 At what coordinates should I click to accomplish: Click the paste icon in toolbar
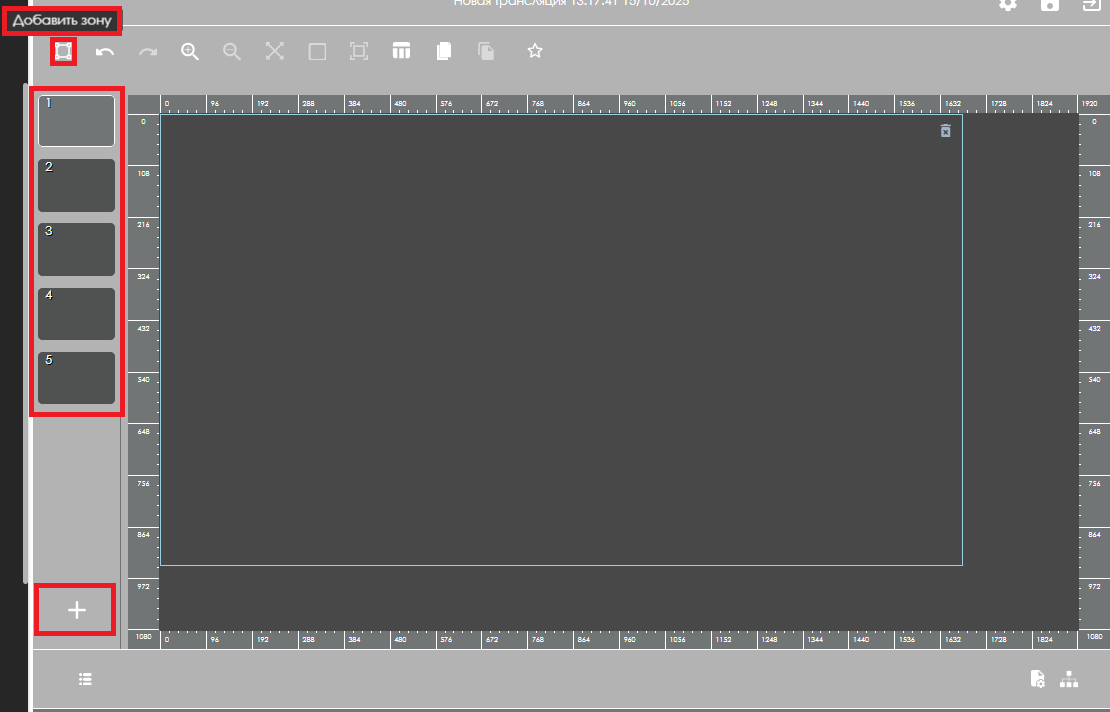point(486,51)
